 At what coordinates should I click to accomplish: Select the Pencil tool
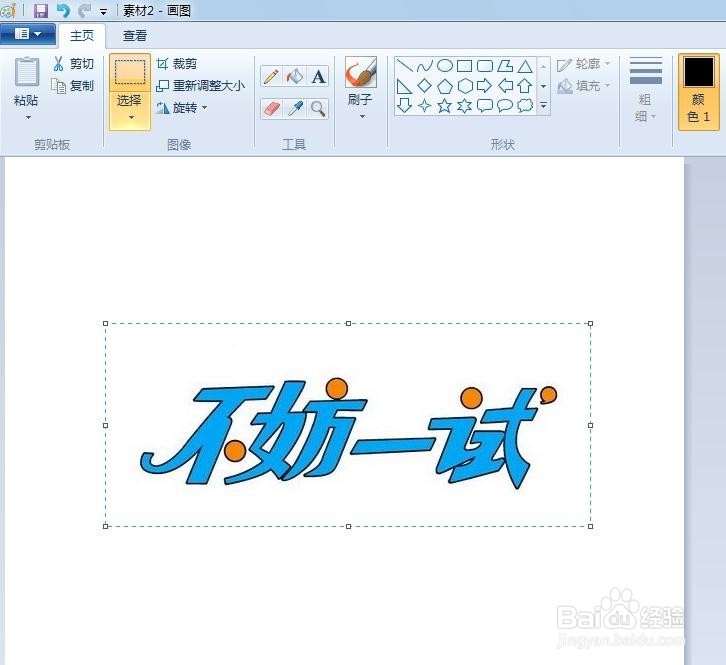271,76
